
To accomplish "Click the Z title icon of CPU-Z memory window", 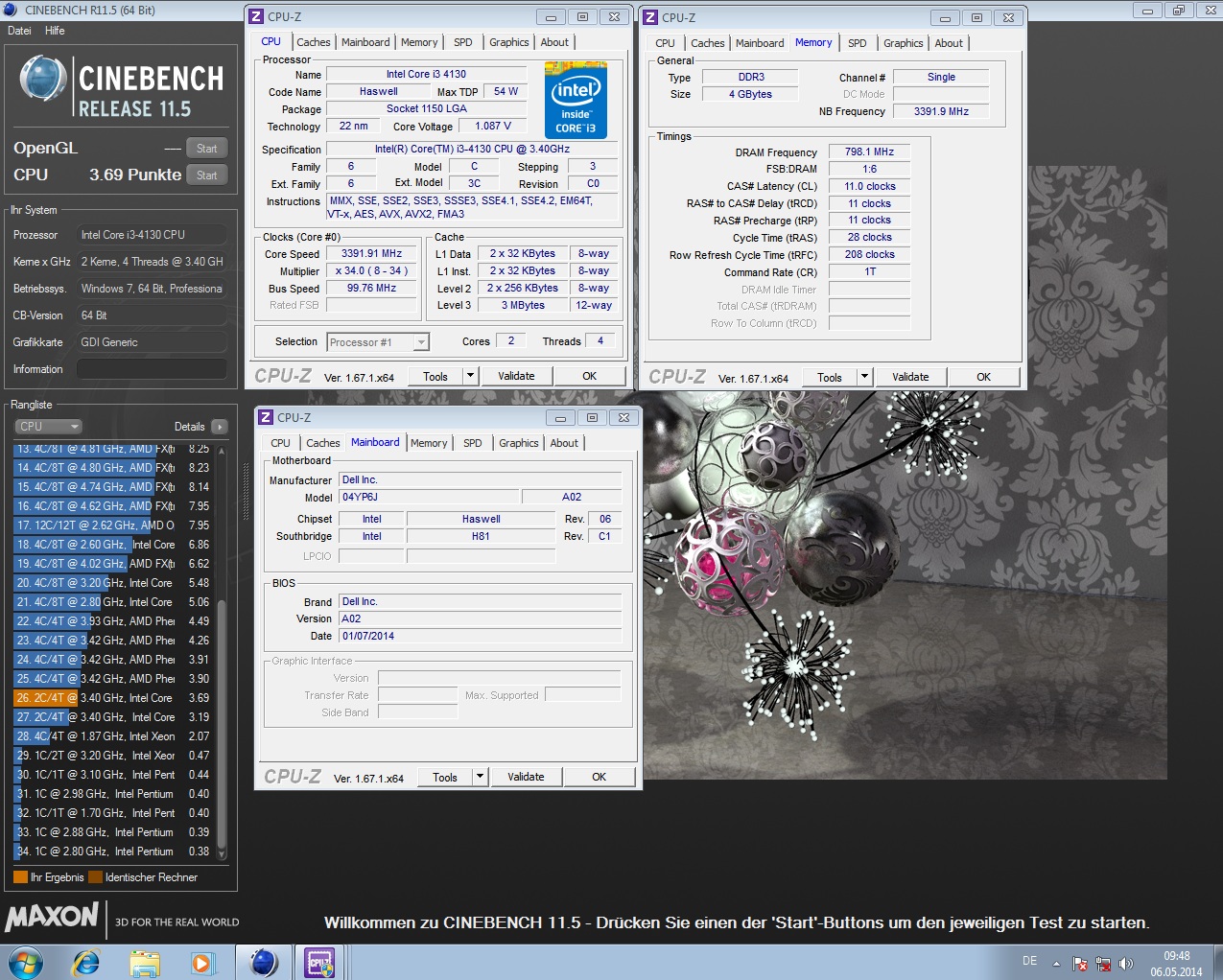I will pyautogui.click(x=650, y=17).
